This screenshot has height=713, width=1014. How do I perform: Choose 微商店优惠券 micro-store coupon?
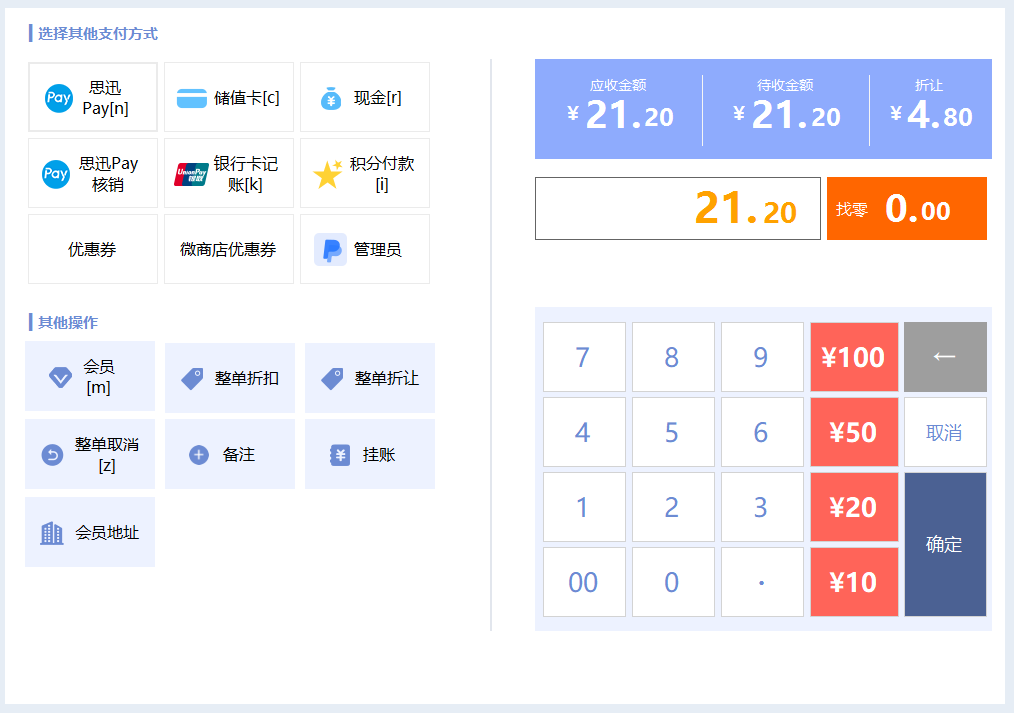tap(229, 249)
